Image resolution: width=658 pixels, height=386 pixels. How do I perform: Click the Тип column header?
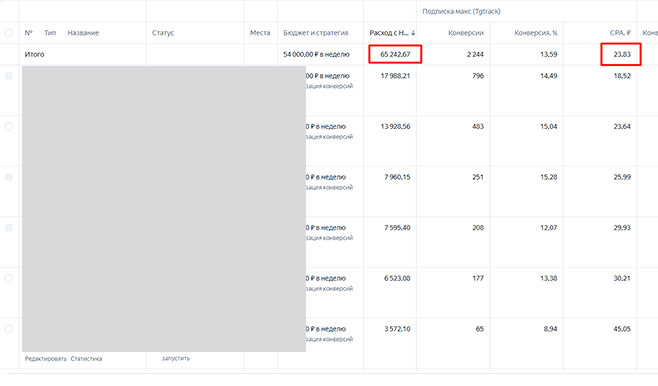pos(50,33)
